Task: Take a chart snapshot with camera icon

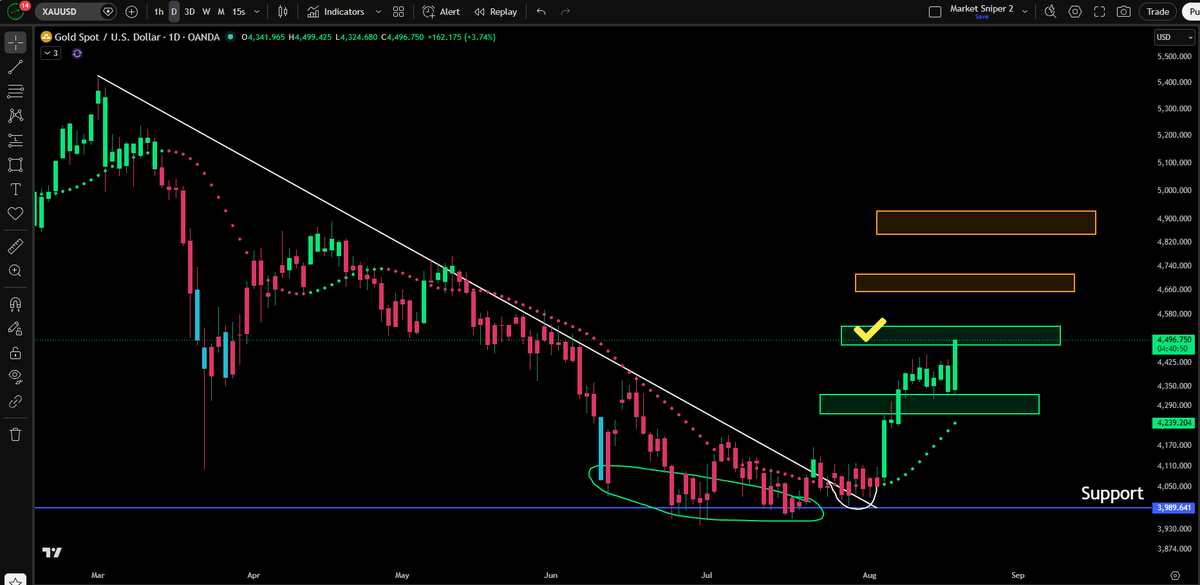Action: [x=1124, y=12]
